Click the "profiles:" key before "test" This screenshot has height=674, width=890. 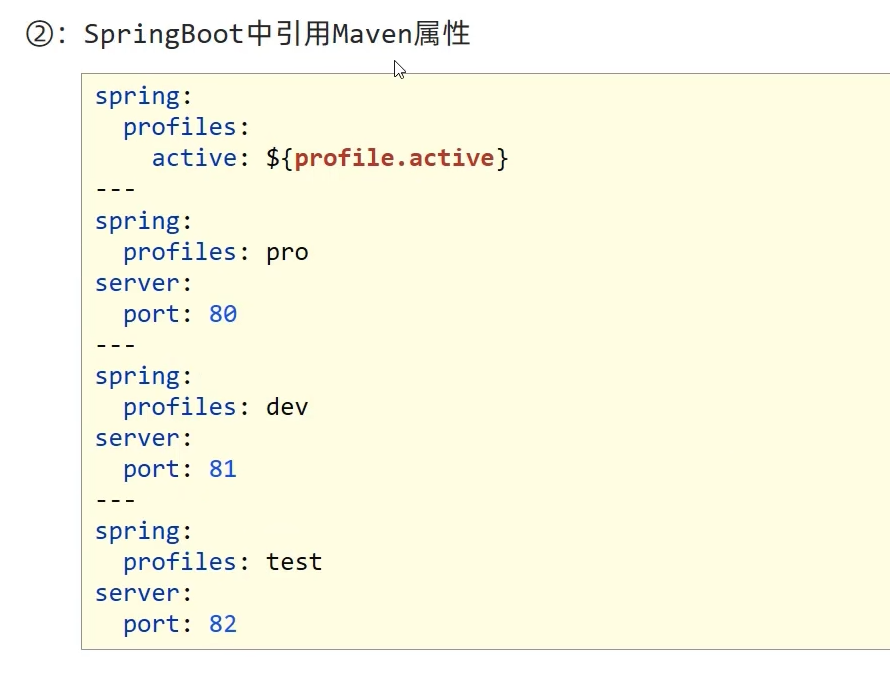(x=180, y=562)
